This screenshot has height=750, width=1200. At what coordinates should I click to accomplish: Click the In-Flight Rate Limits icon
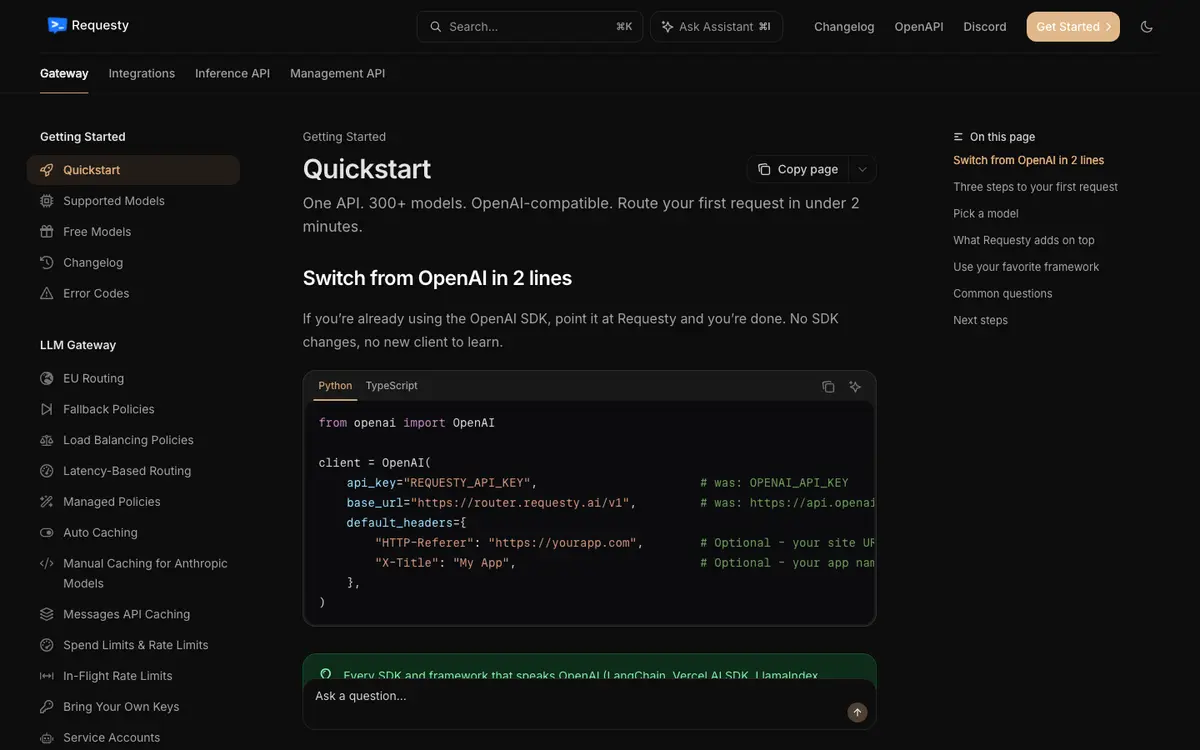[47, 677]
